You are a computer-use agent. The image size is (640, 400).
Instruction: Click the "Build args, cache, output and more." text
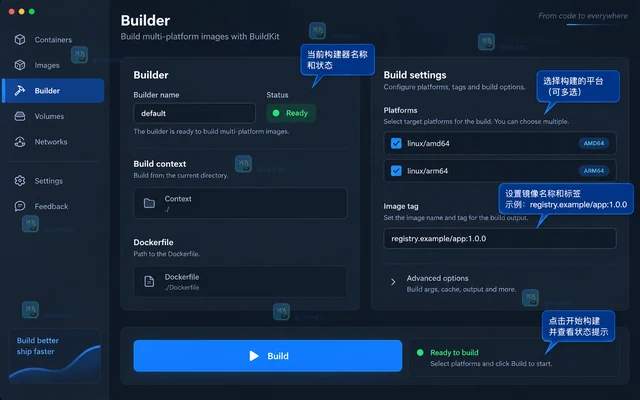[x=461, y=289]
